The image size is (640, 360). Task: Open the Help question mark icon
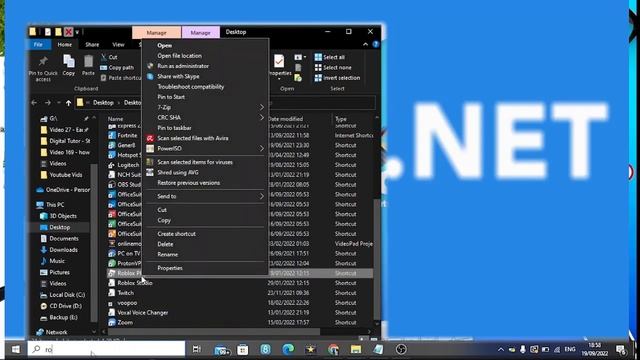[376, 44]
